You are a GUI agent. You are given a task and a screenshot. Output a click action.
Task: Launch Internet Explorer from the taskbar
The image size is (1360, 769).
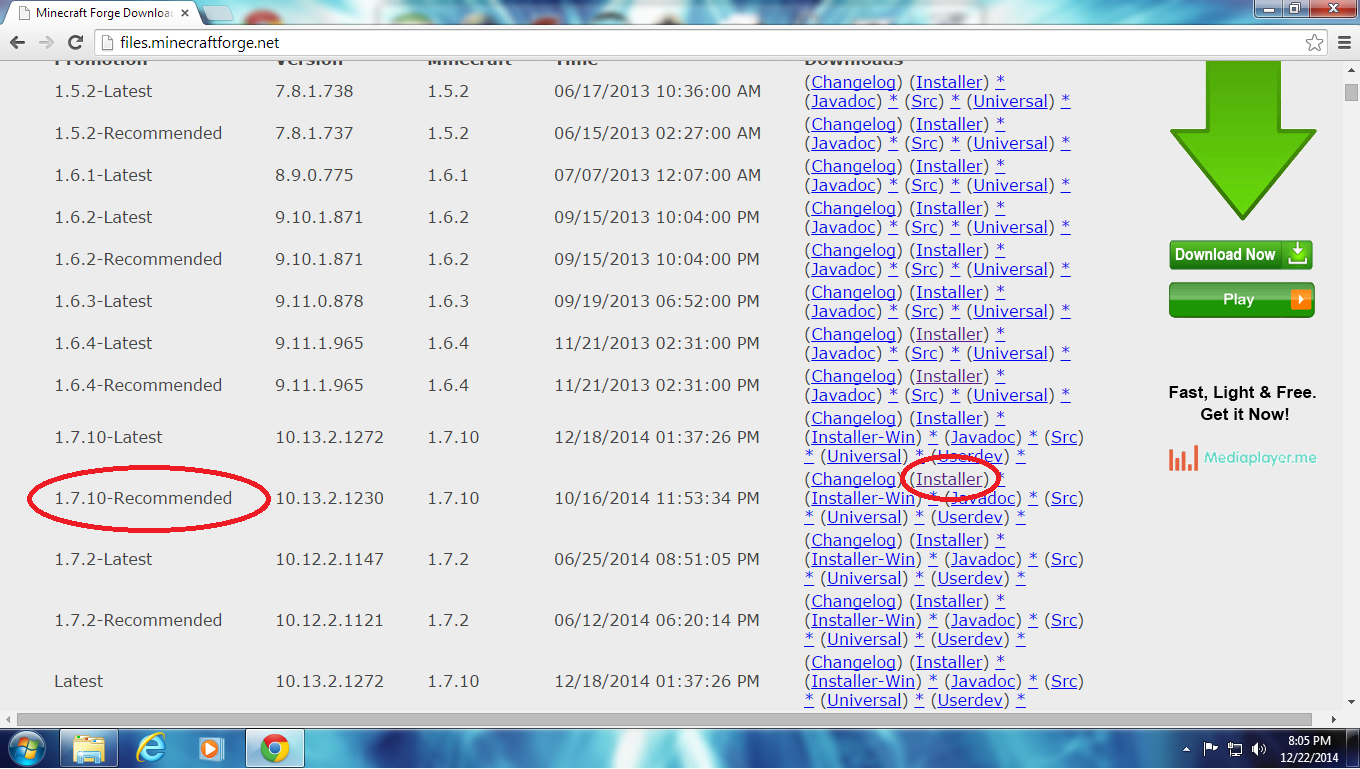tap(151, 748)
